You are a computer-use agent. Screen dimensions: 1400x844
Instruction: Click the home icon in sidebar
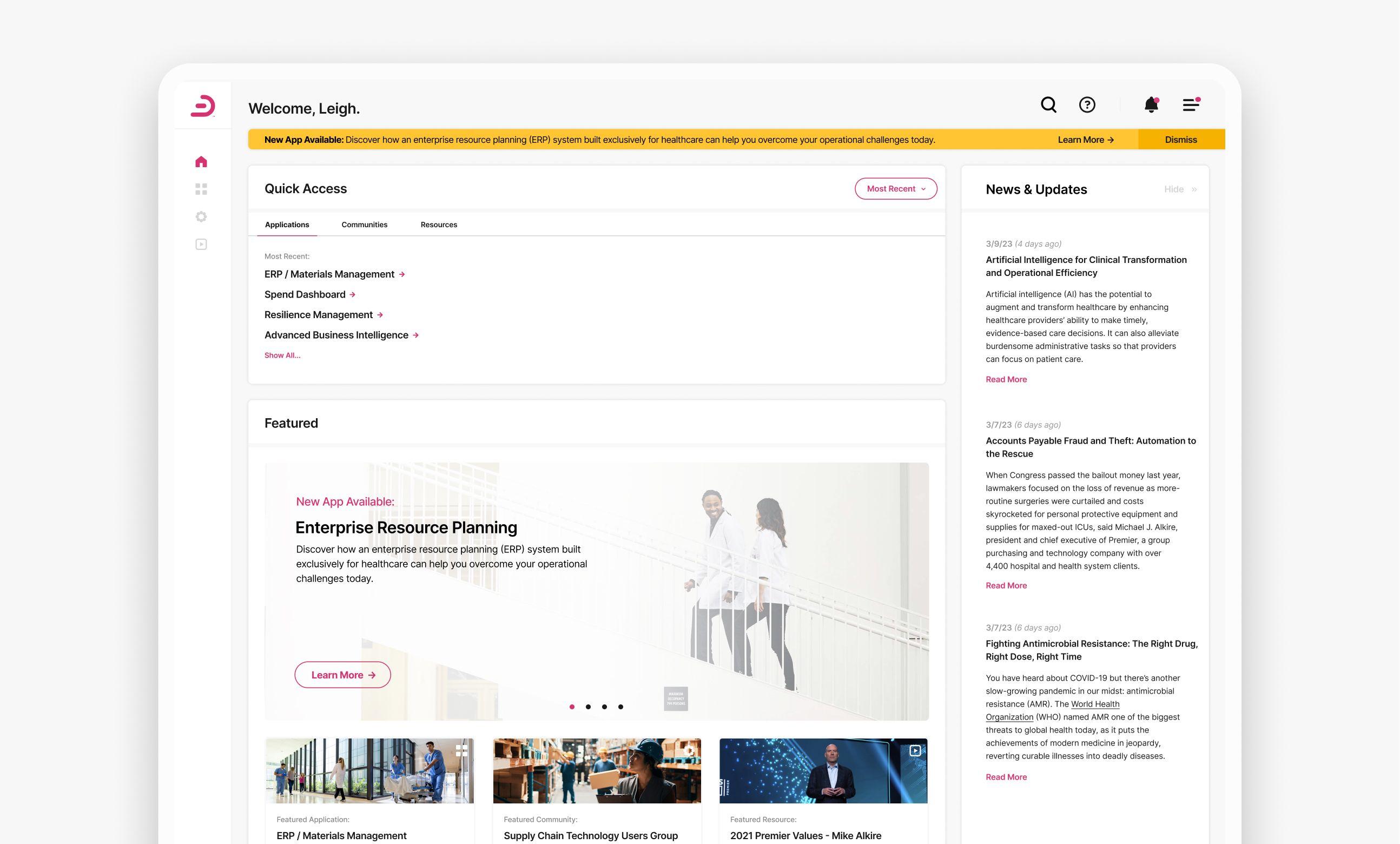[x=201, y=162]
